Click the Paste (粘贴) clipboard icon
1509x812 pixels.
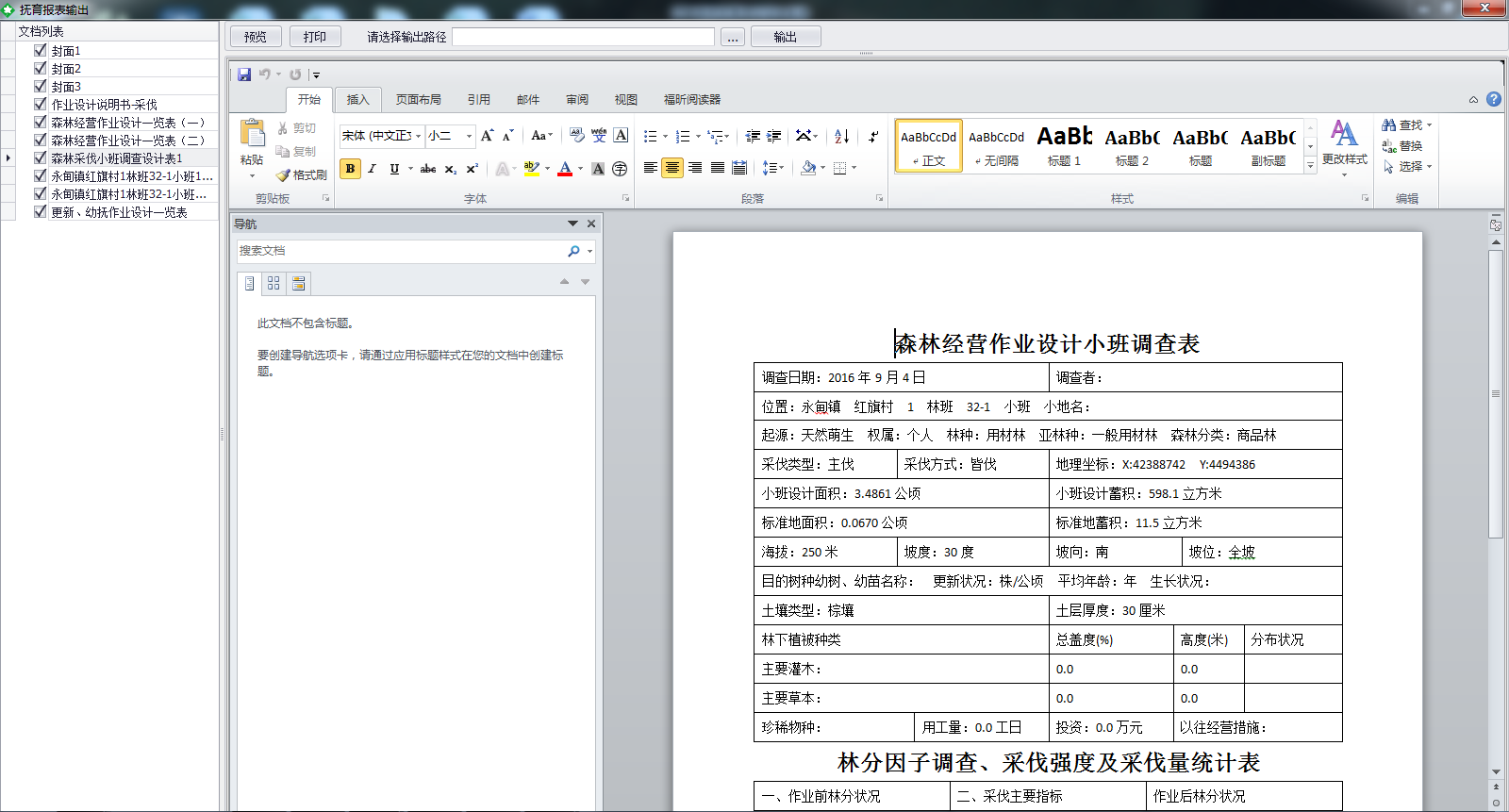(x=252, y=134)
